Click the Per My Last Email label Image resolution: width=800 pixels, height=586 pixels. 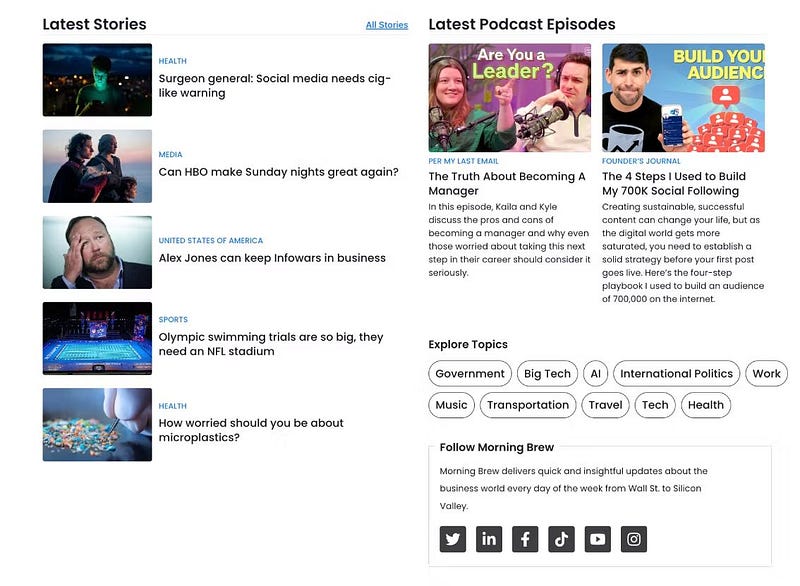tap(463, 161)
